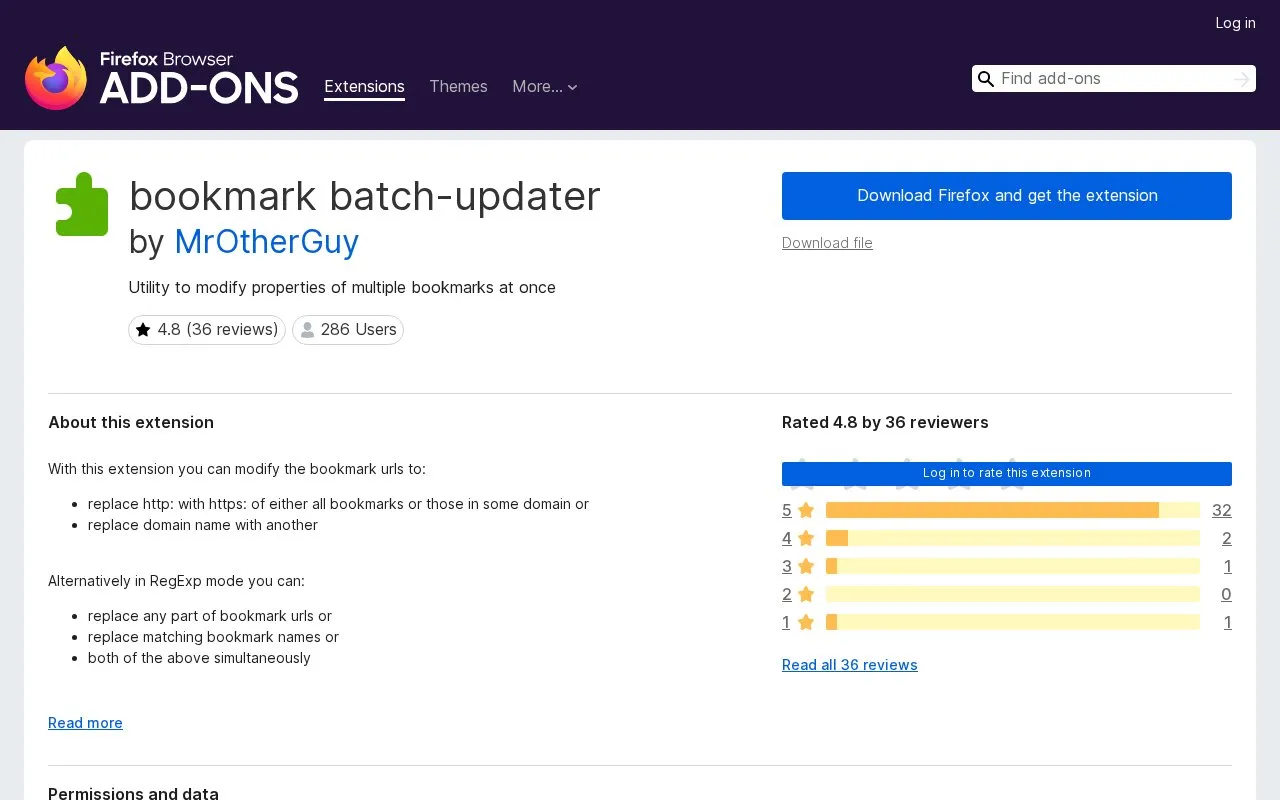The height and width of the screenshot is (800, 1280).
Task: Click the 2-star rating bar
Action: point(1013,594)
